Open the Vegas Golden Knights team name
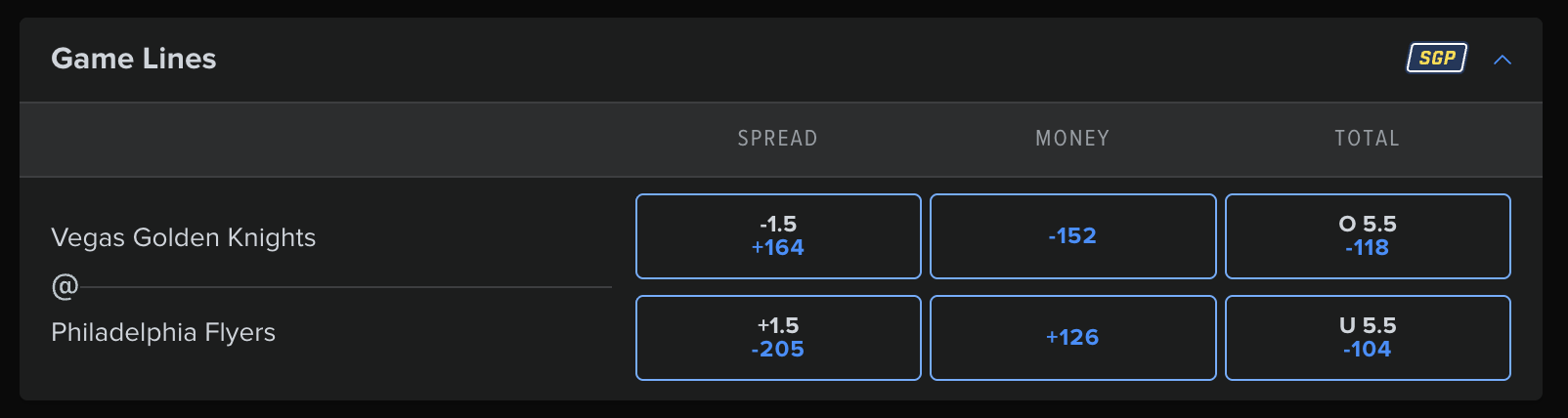 [183, 237]
